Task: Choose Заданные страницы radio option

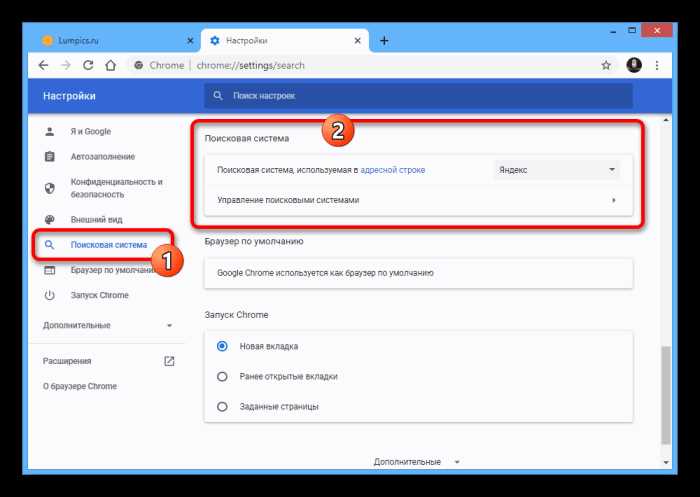Action: 222,406
